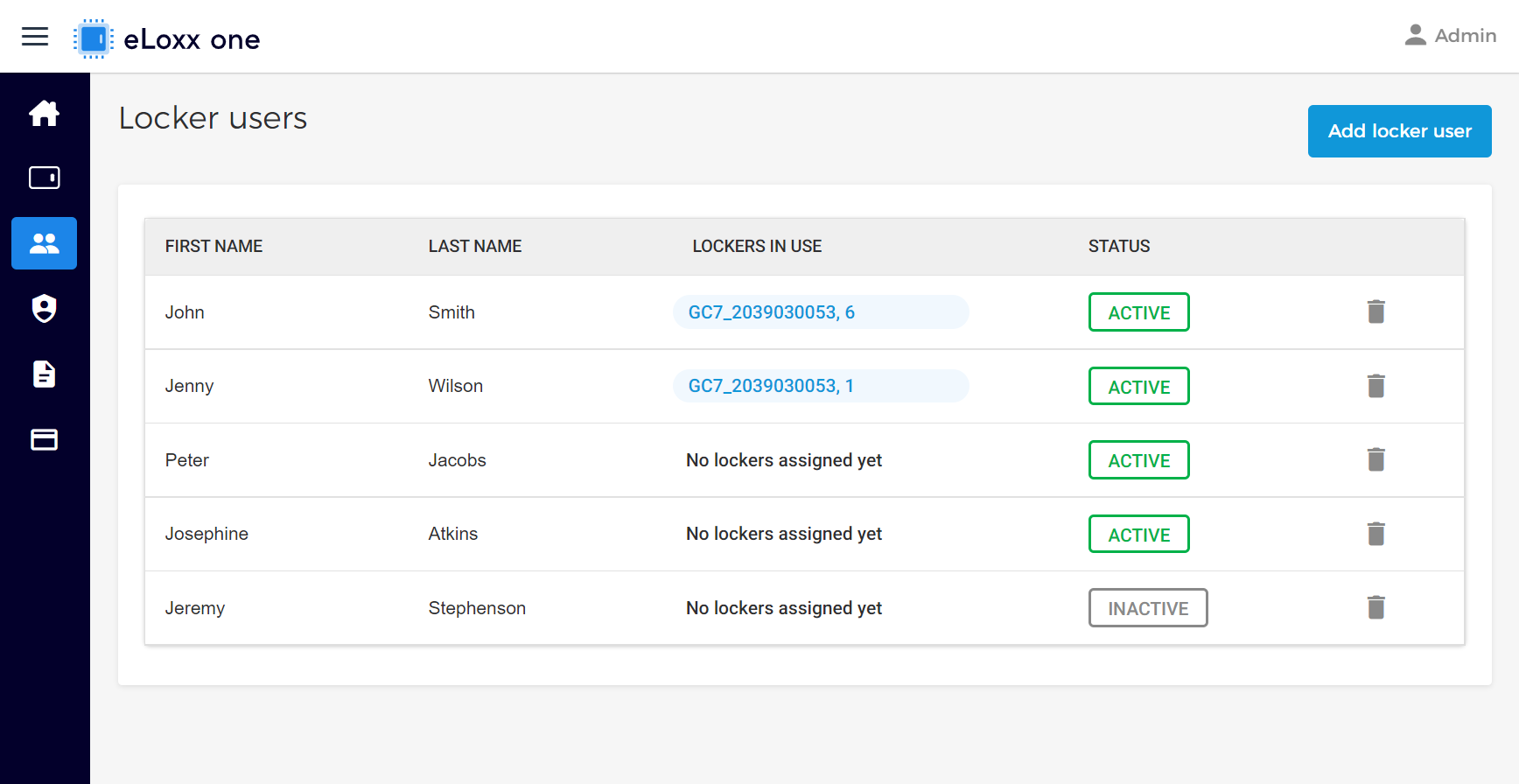Click the LOCKERS IN USE column header

[x=757, y=247]
